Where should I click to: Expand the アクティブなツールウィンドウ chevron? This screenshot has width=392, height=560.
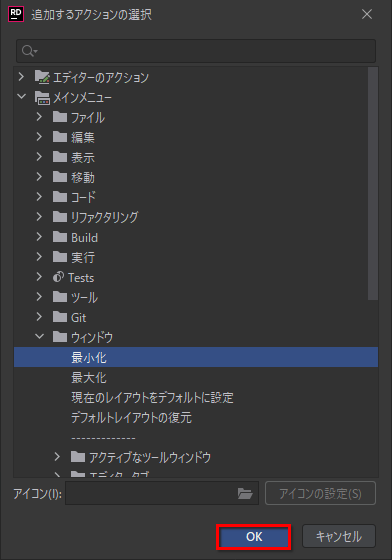point(57,457)
